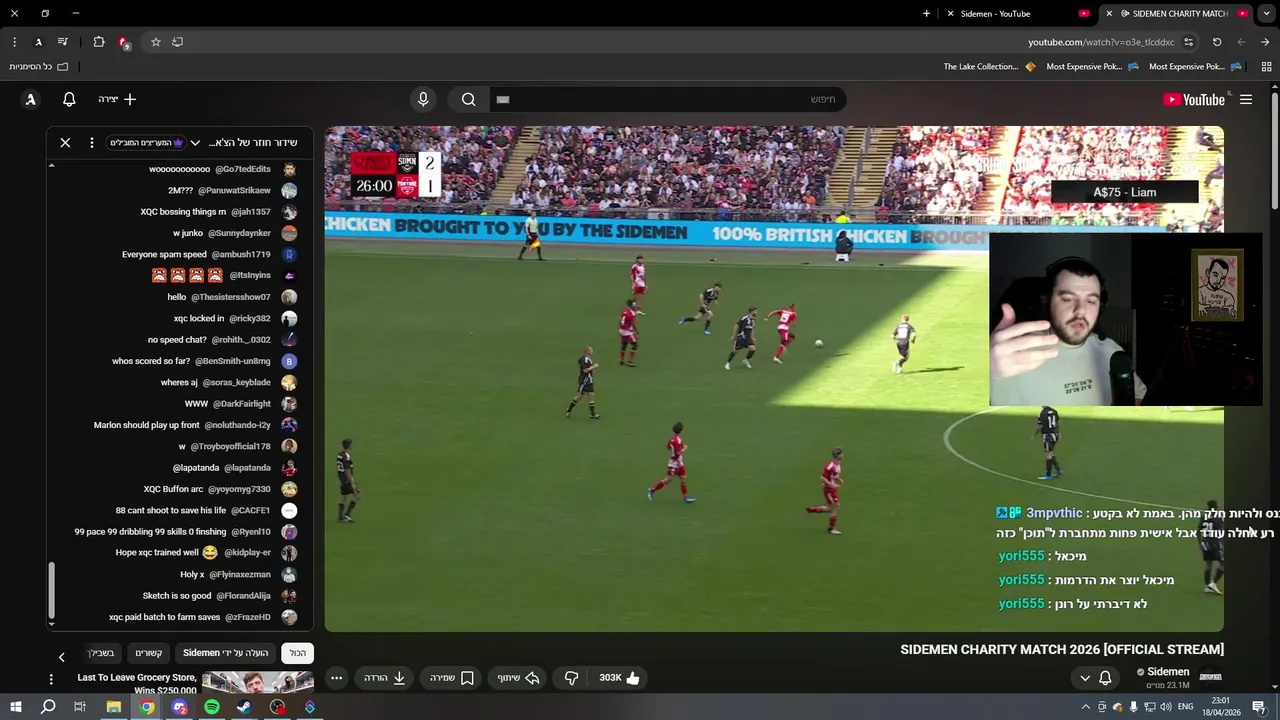Open the Chrome three-dot menu

point(14,42)
